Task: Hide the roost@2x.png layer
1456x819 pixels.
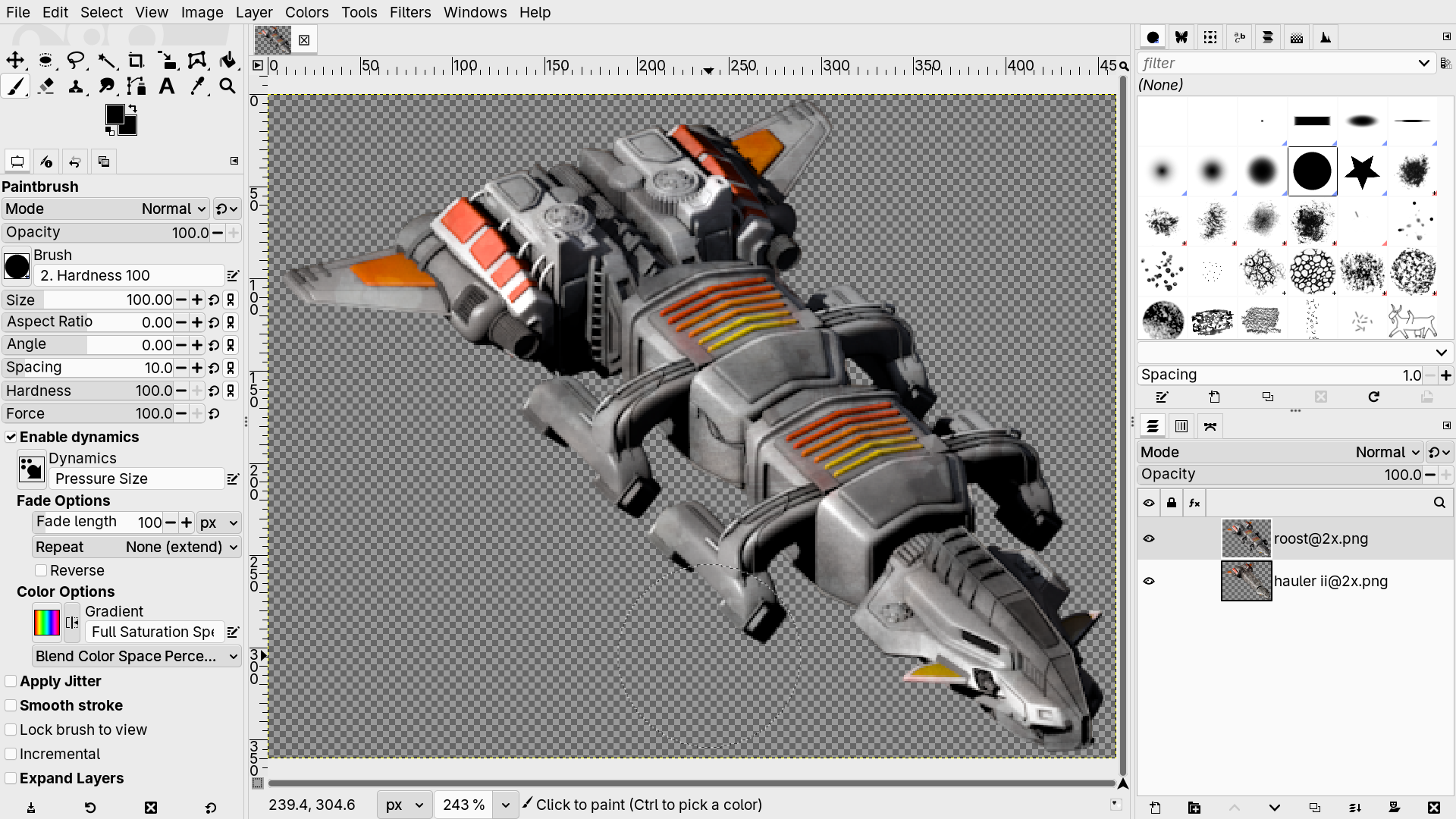Action: pos(1149,538)
